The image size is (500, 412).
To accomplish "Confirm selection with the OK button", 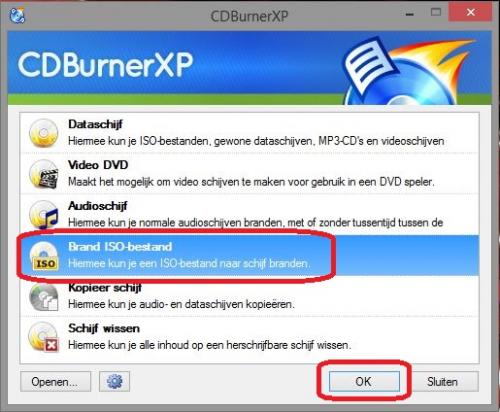I will coord(364,381).
